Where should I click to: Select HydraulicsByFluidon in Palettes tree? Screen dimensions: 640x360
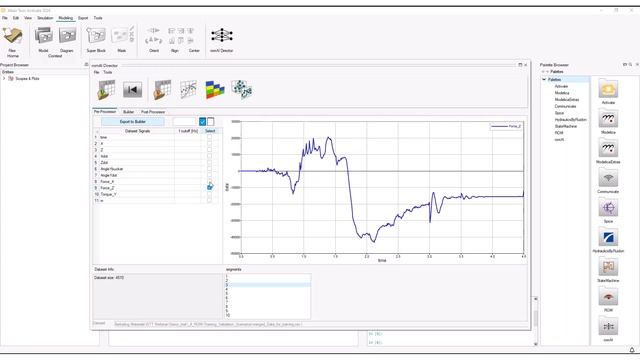click(x=571, y=120)
